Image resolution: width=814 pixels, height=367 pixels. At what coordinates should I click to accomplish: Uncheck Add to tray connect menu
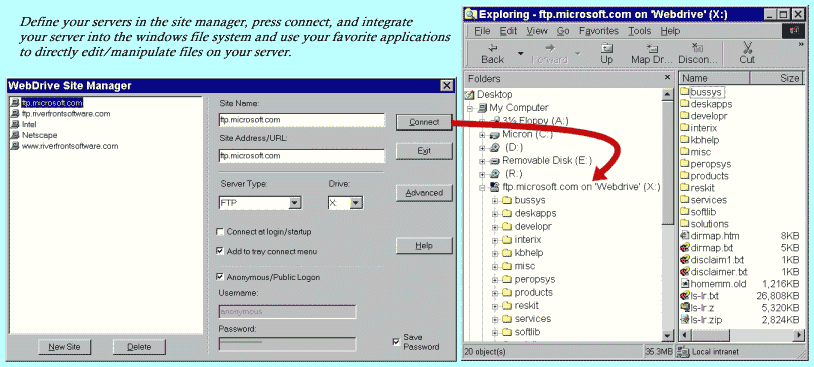tap(220, 251)
